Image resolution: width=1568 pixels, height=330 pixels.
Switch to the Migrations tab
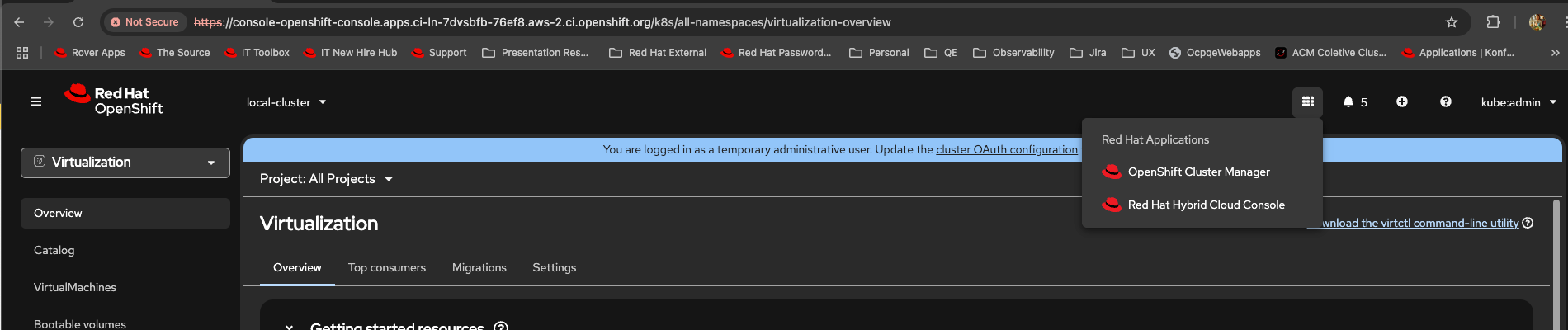pos(479,267)
